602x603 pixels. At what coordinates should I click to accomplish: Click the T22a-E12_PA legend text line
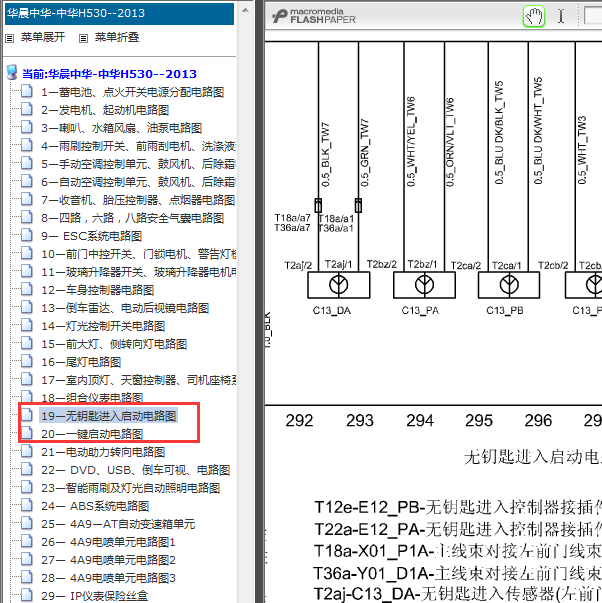pyautogui.click(x=458, y=530)
